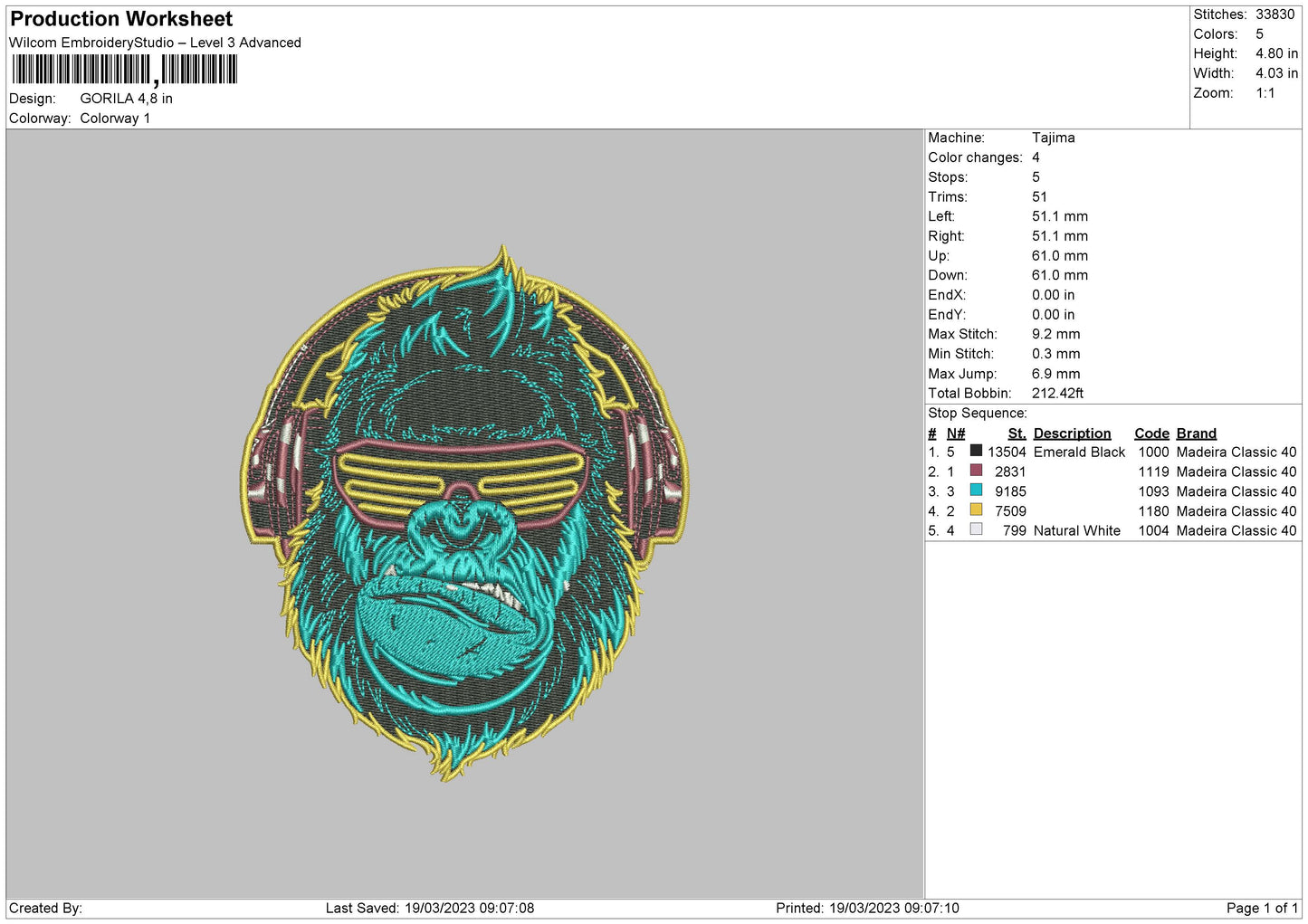Click thread code '1180'
1308x924 pixels.
coord(1153,511)
